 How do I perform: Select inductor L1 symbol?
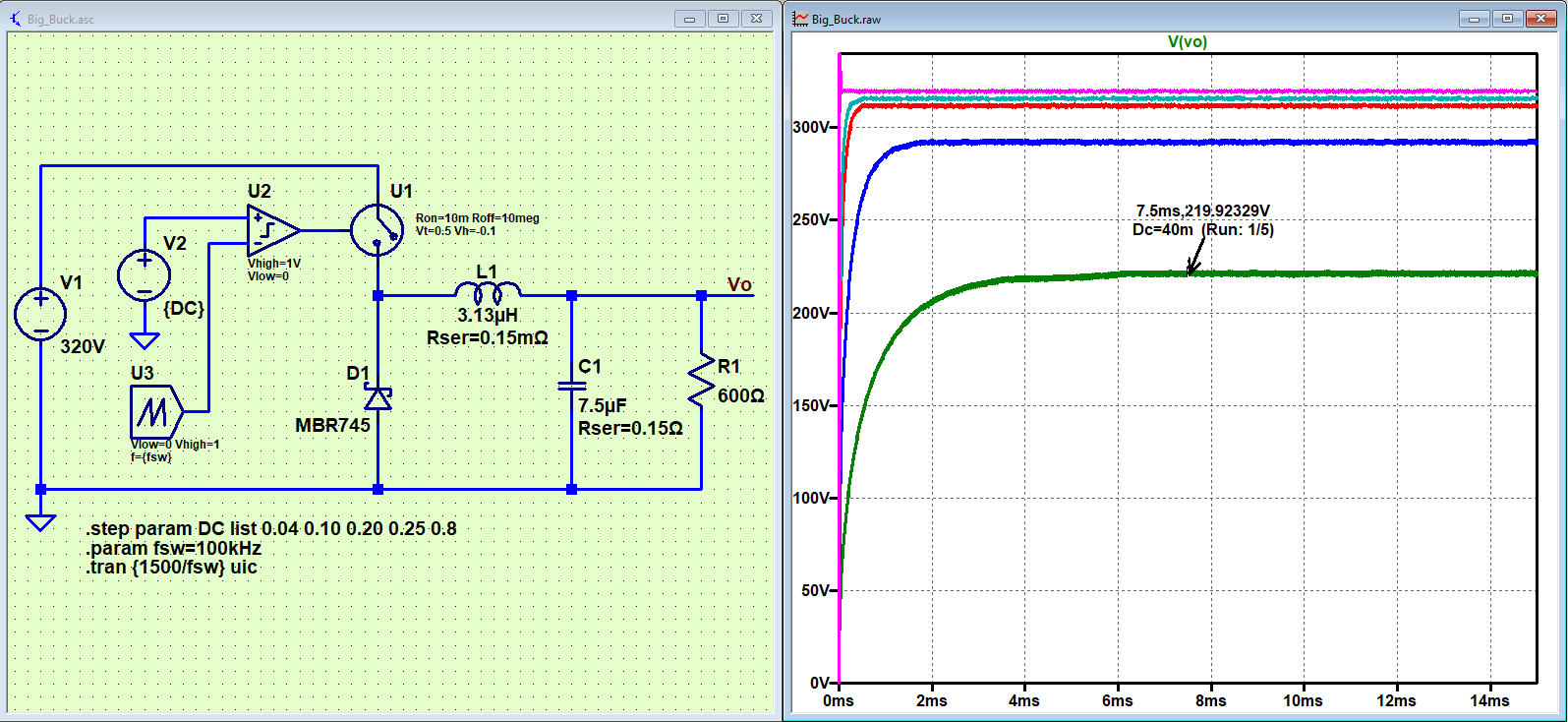488,293
